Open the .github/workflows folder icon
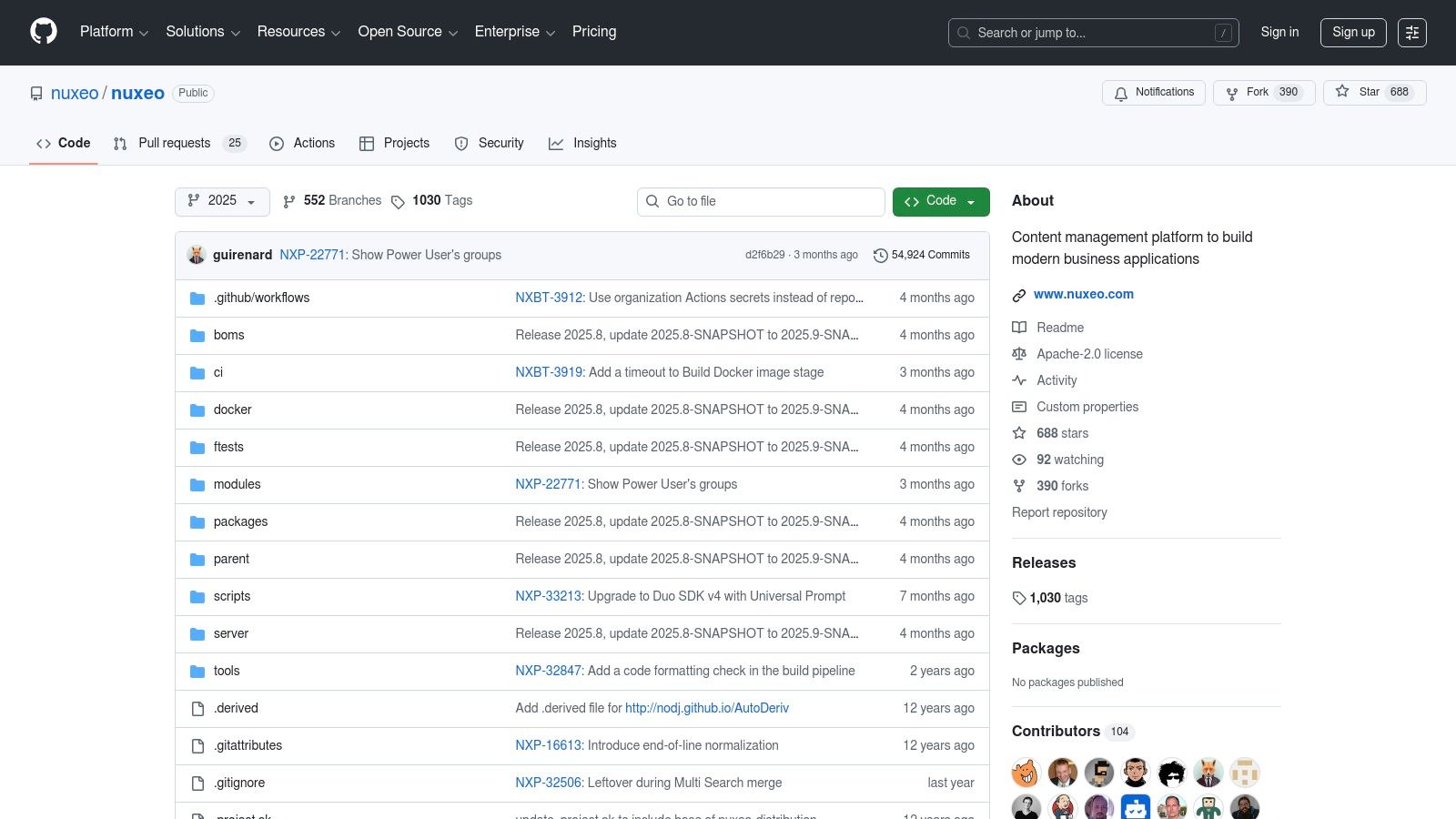The height and width of the screenshot is (819, 1456). 197,298
